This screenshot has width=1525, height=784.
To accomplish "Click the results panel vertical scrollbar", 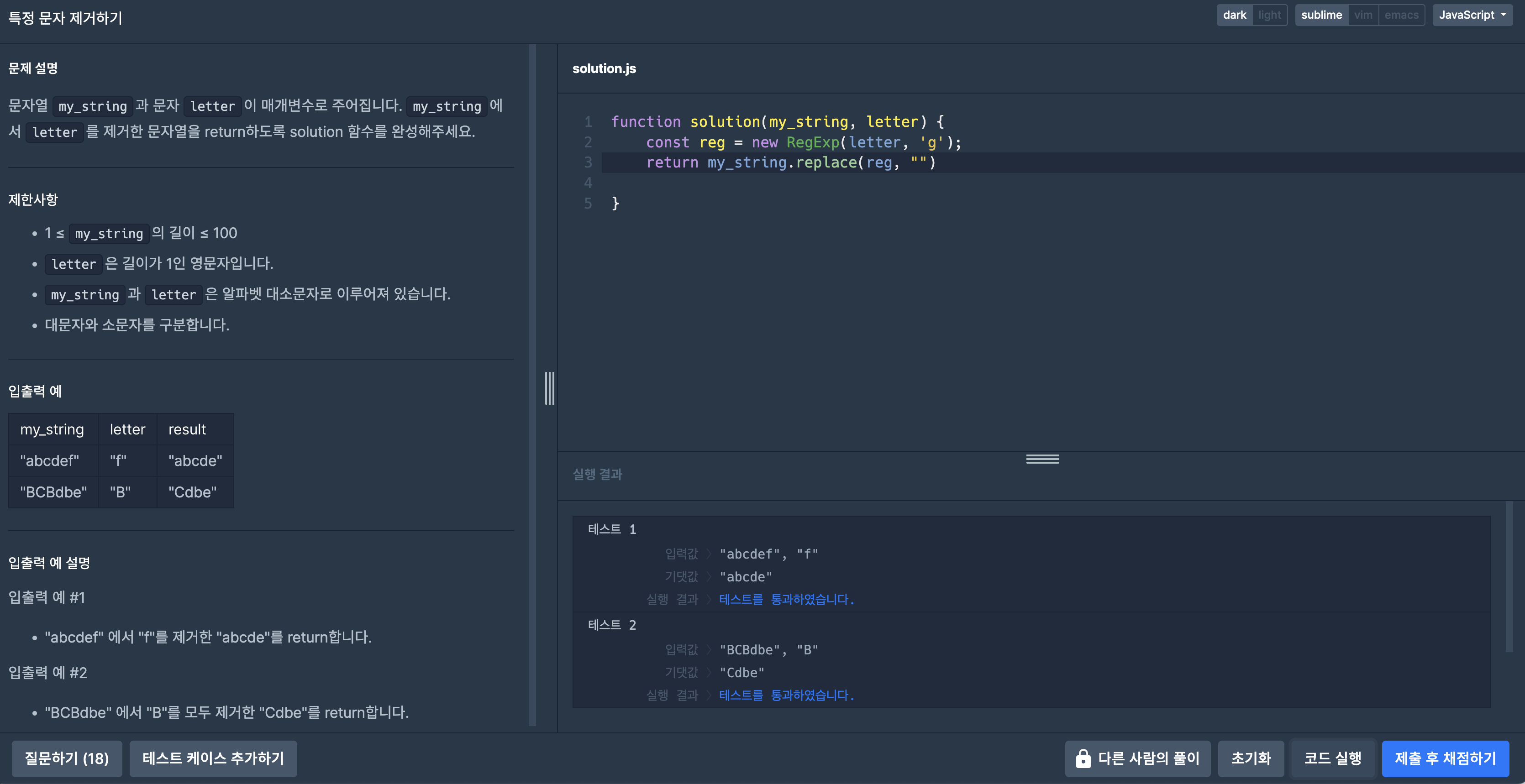I will [1509, 577].
